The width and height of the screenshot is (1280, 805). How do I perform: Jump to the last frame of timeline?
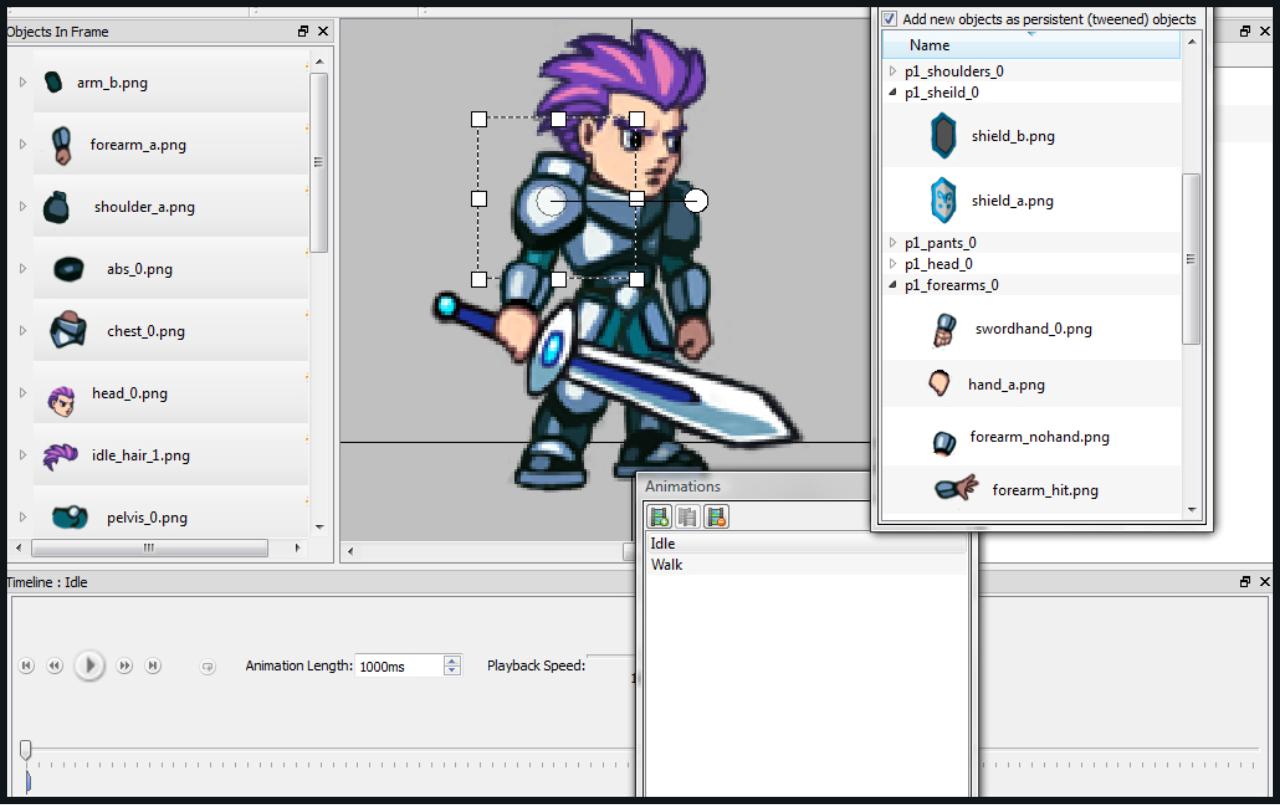pos(153,666)
